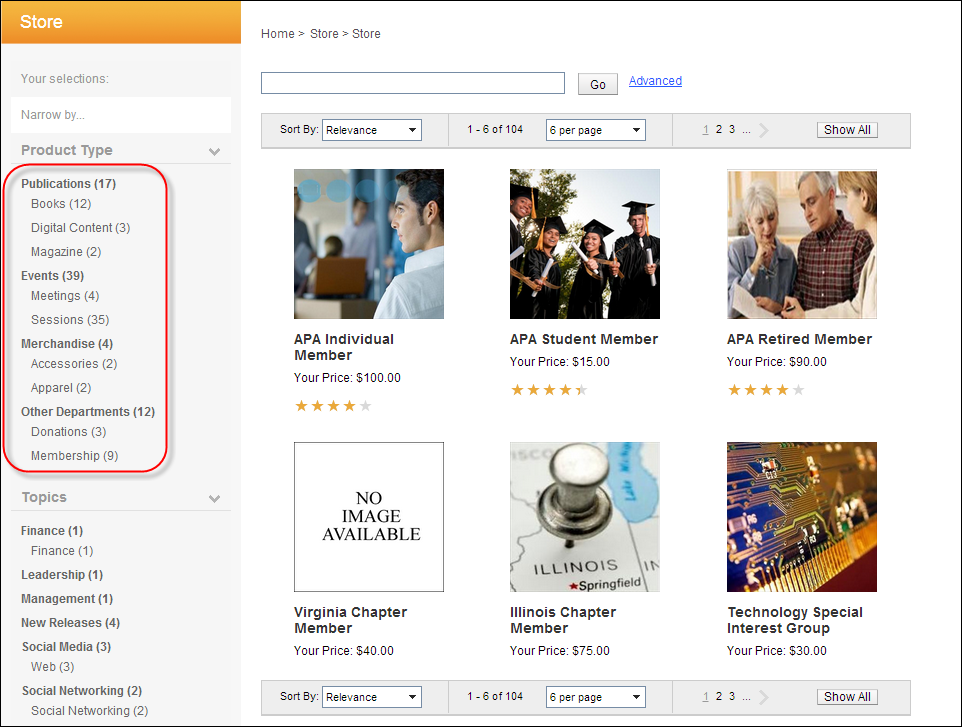
Task: Click the APA Retired Member star rating
Action: click(766, 390)
